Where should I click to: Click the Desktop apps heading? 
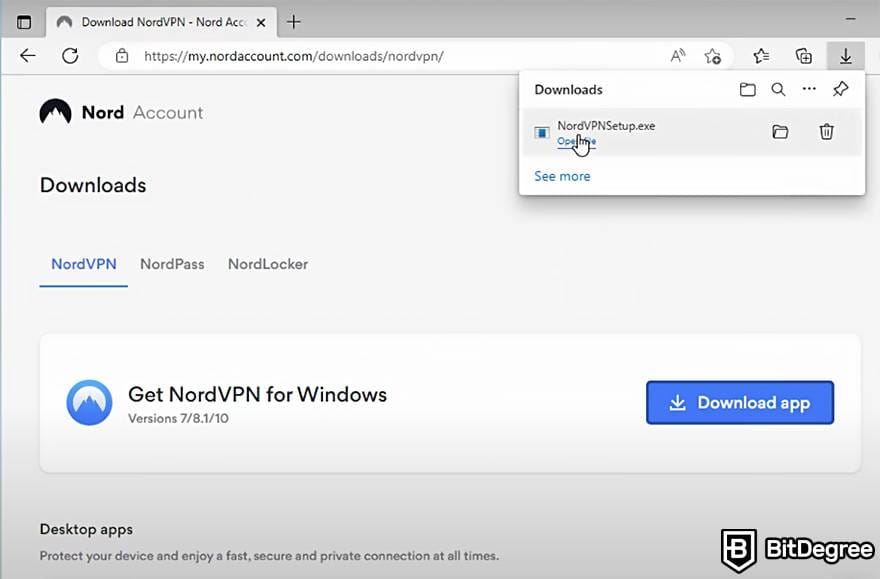click(x=86, y=529)
